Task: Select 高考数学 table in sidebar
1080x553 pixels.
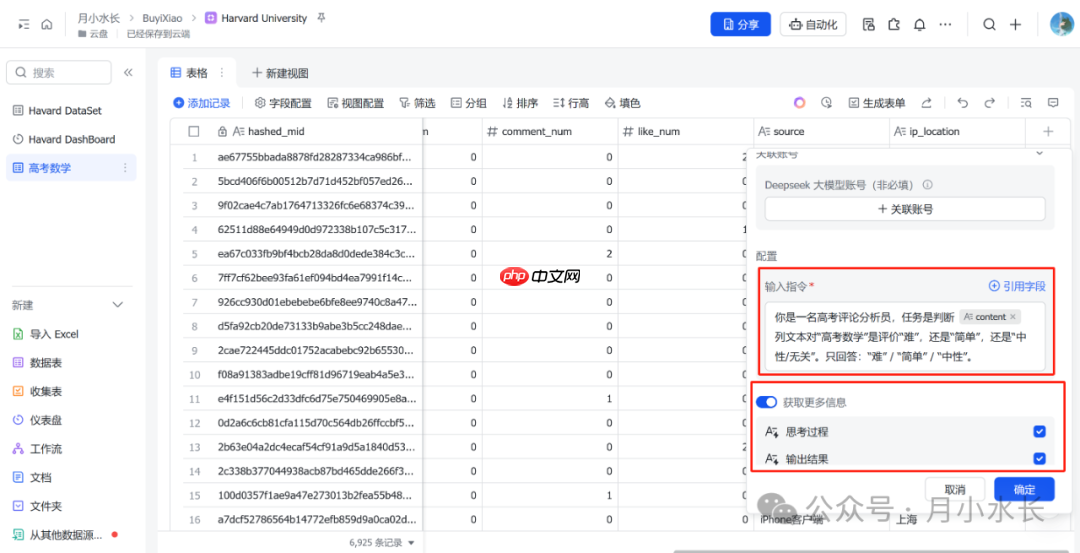Action: point(71,167)
